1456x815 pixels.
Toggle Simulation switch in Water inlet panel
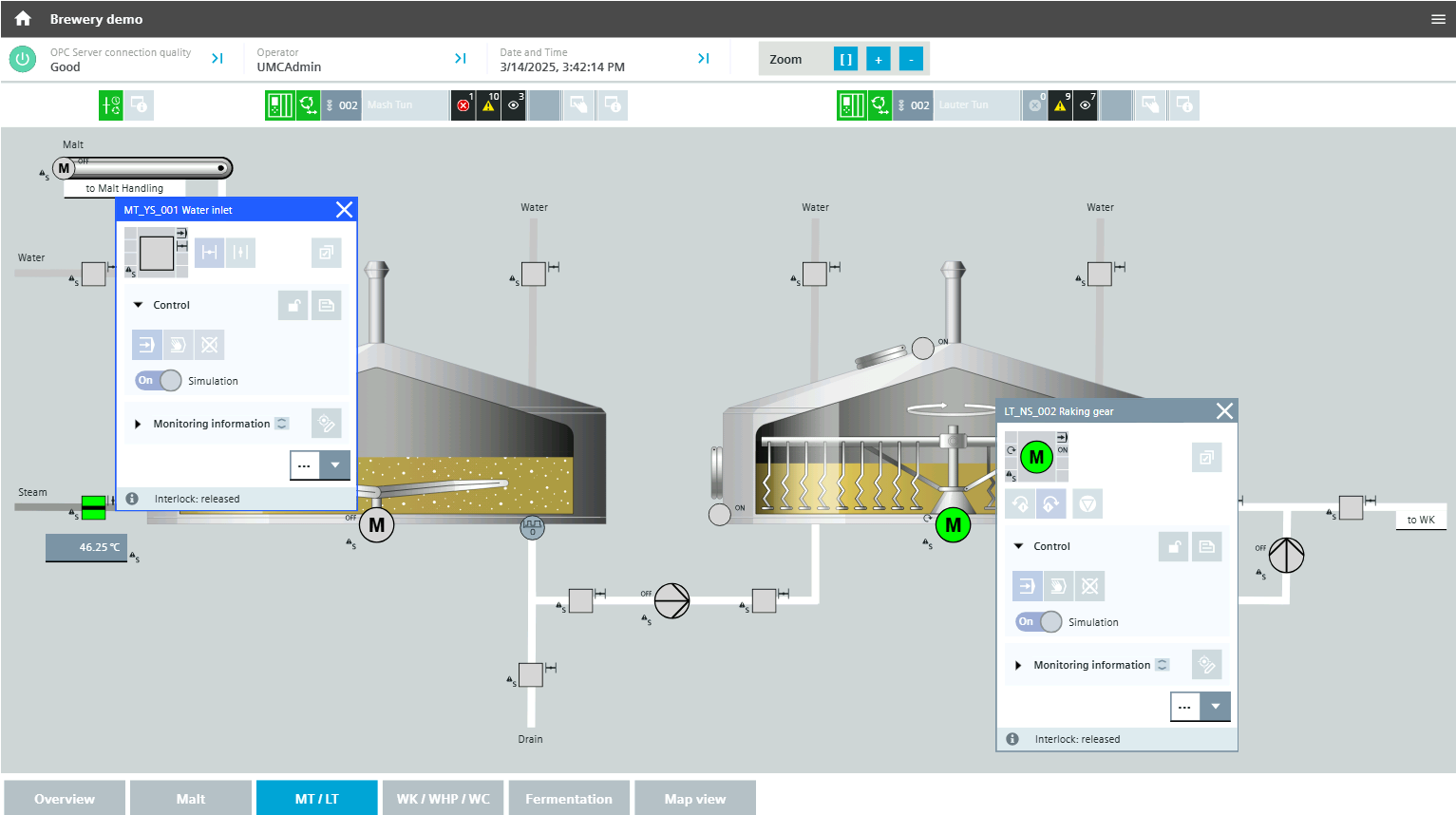click(x=159, y=381)
